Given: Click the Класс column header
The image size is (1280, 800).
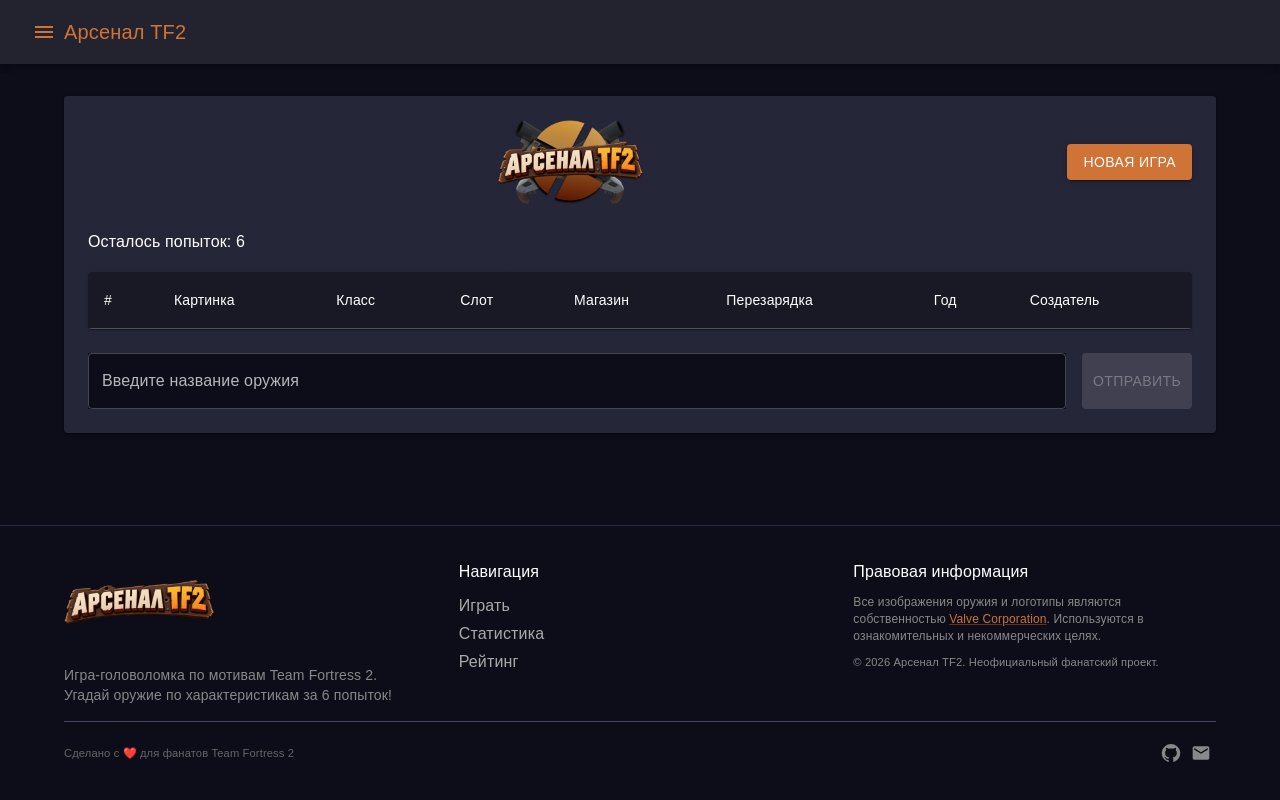Looking at the screenshot, I should point(355,300).
